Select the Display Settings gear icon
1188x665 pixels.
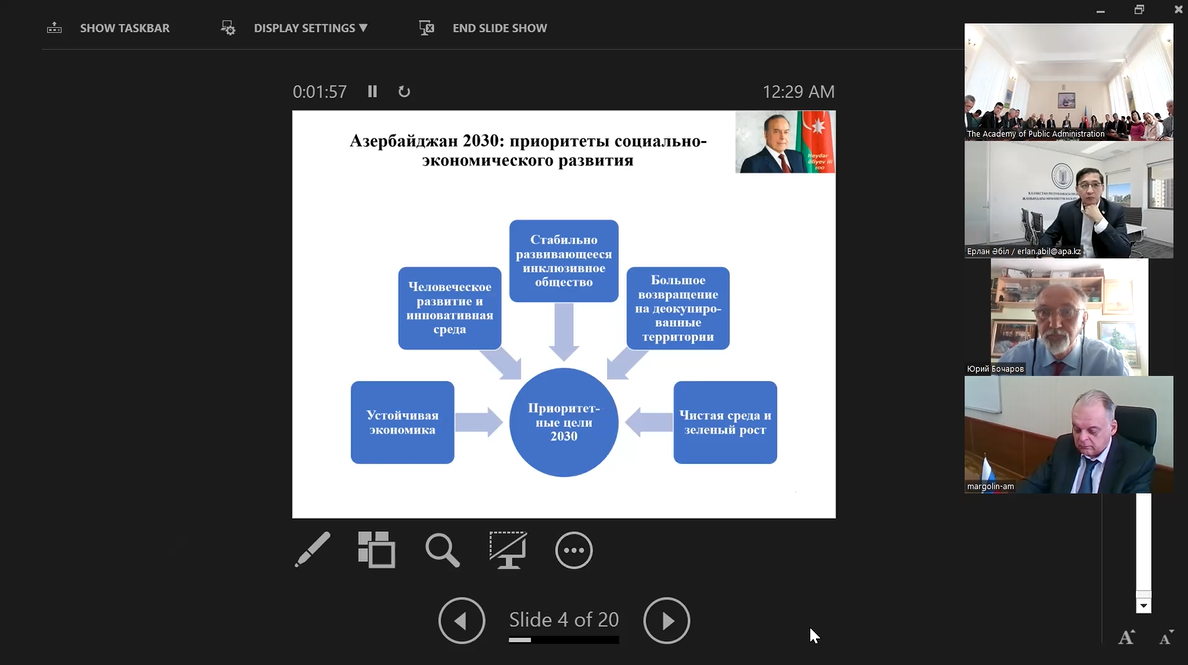[228, 27]
